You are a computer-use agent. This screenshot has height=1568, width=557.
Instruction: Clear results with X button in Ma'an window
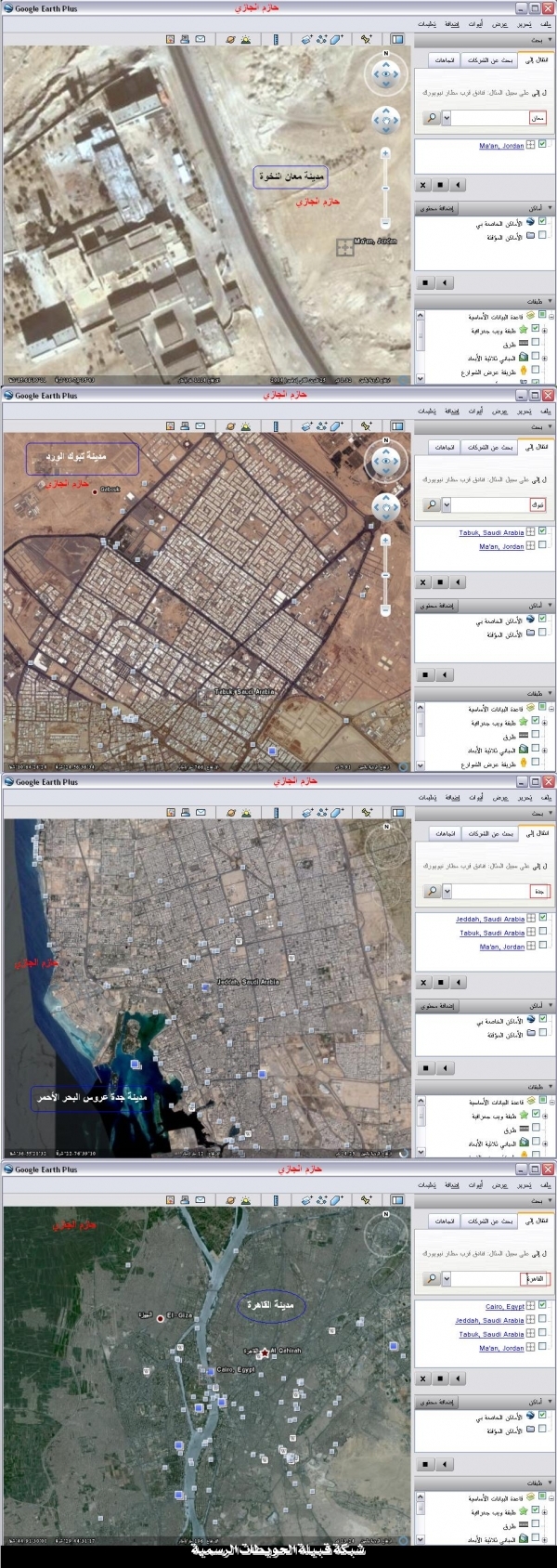click(x=423, y=185)
